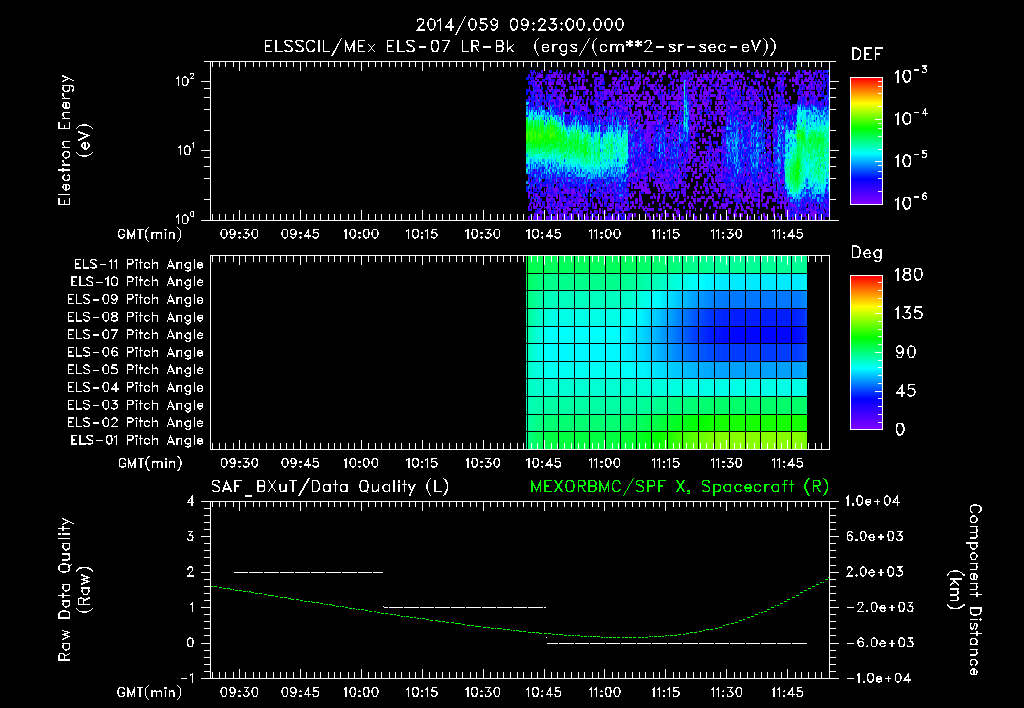
Task: Select the ELS-01 Pitch Angle row label
Action: pyautogui.click(x=136, y=441)
